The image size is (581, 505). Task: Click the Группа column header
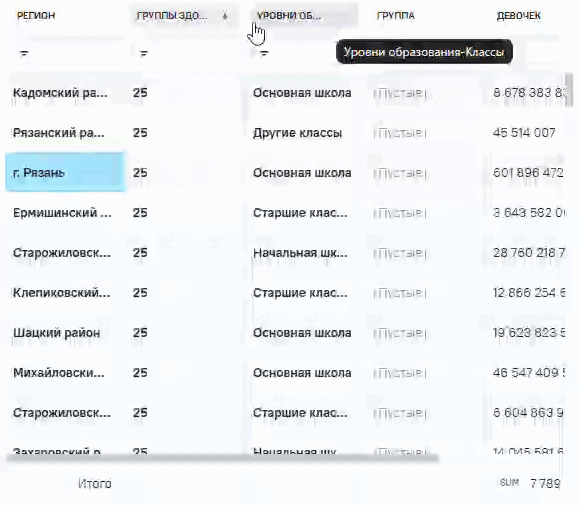coord(396,16)
